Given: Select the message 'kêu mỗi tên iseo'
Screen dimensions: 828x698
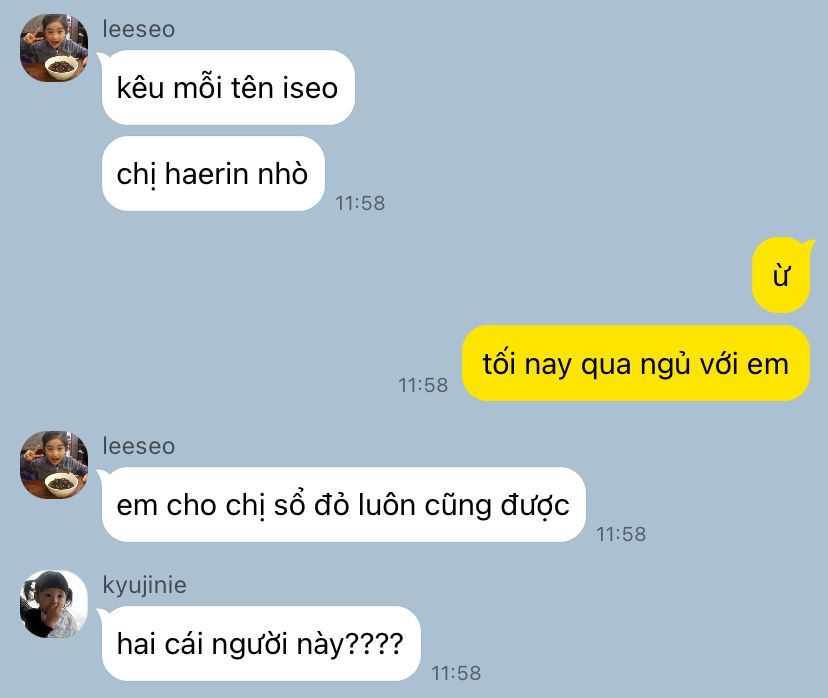Looking at the screenshot, I should (228, 88).
